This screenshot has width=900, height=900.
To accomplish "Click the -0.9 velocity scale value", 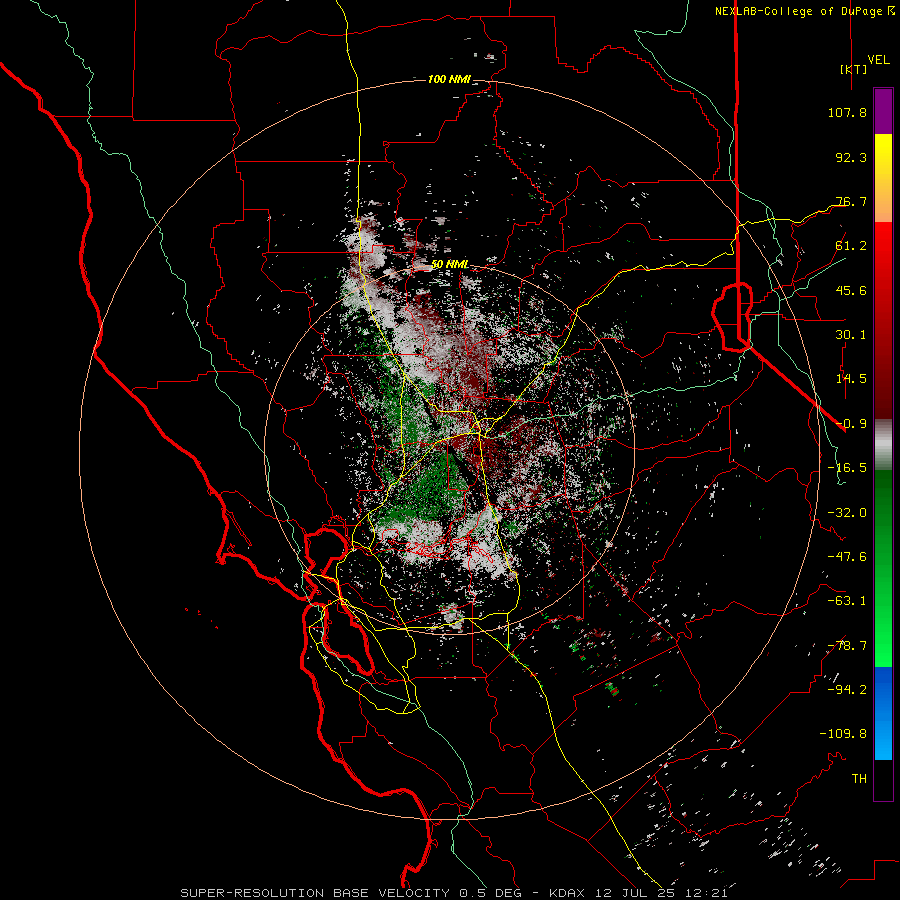I will tap(851, 424).
